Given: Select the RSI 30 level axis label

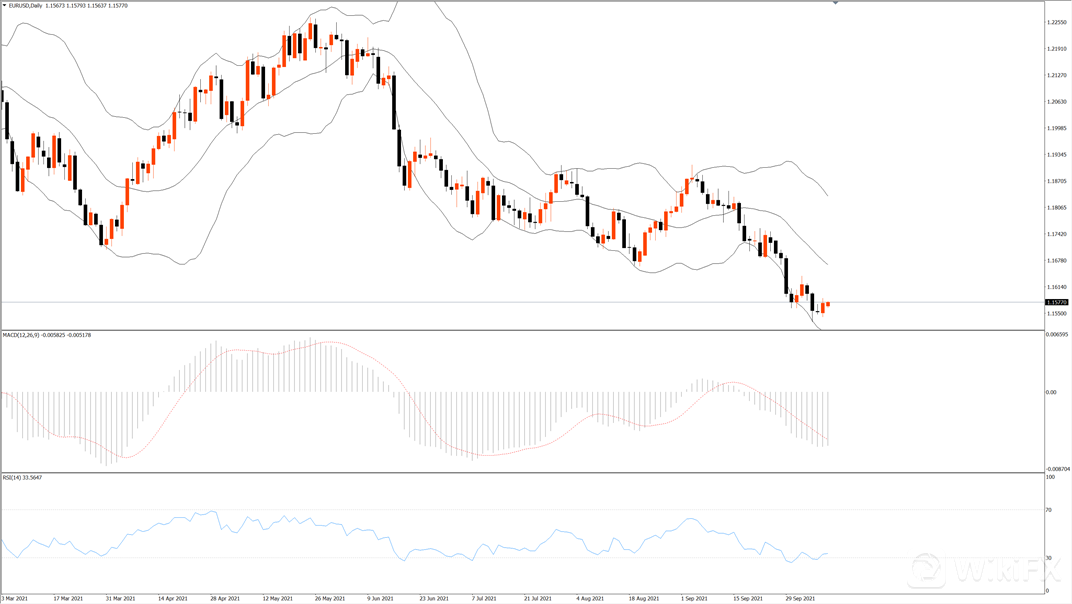Looking at the screenshot, I should coord(1049,557).
